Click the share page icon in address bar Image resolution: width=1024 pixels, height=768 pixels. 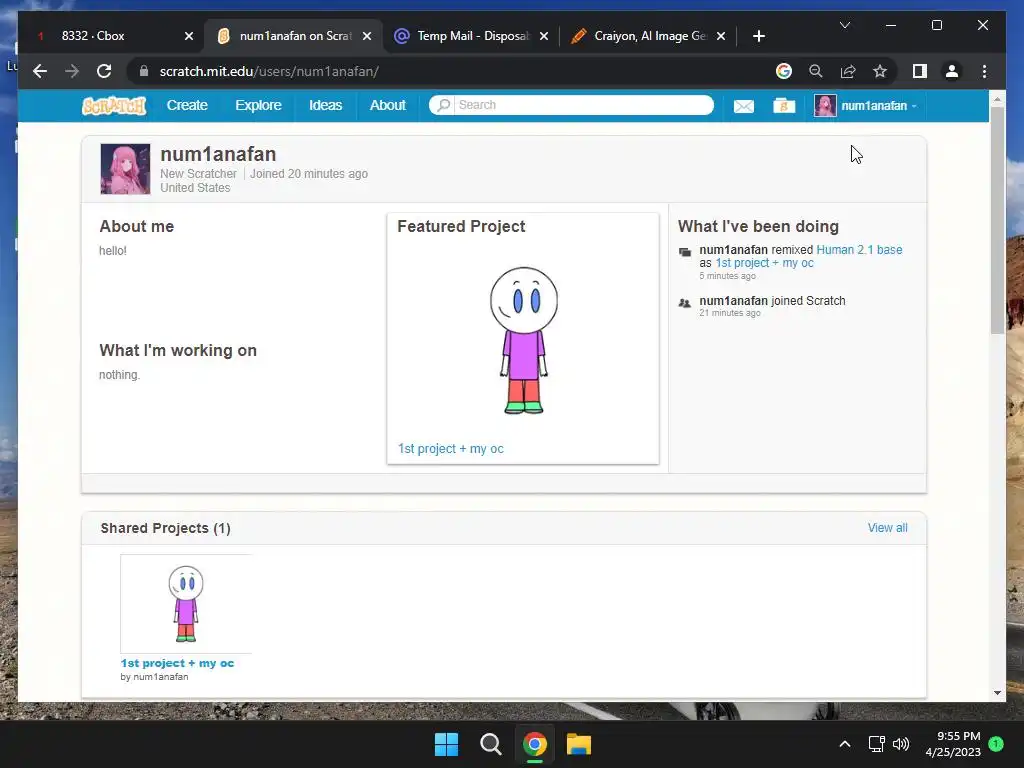848,71
